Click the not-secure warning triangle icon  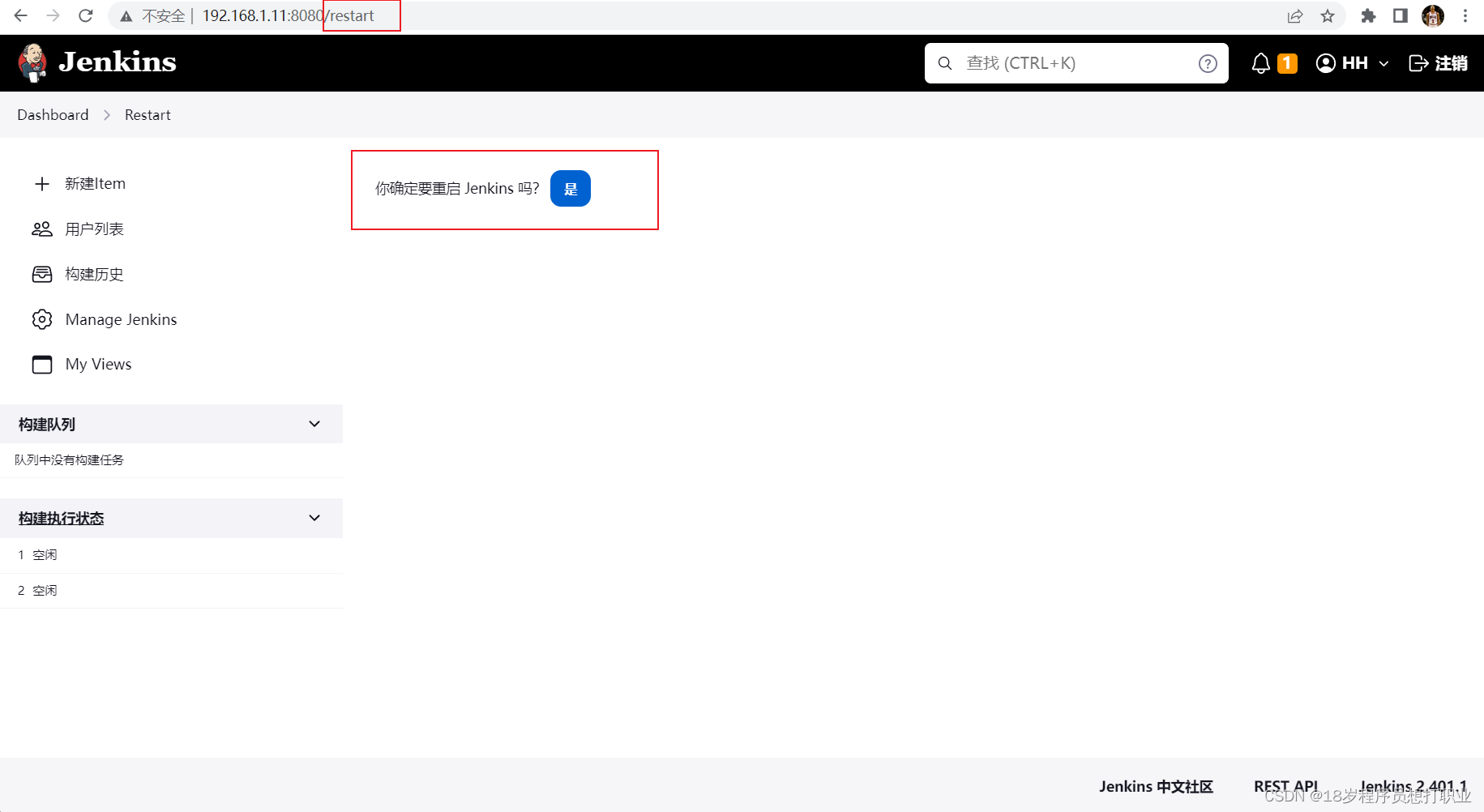(x=126, y=16)
